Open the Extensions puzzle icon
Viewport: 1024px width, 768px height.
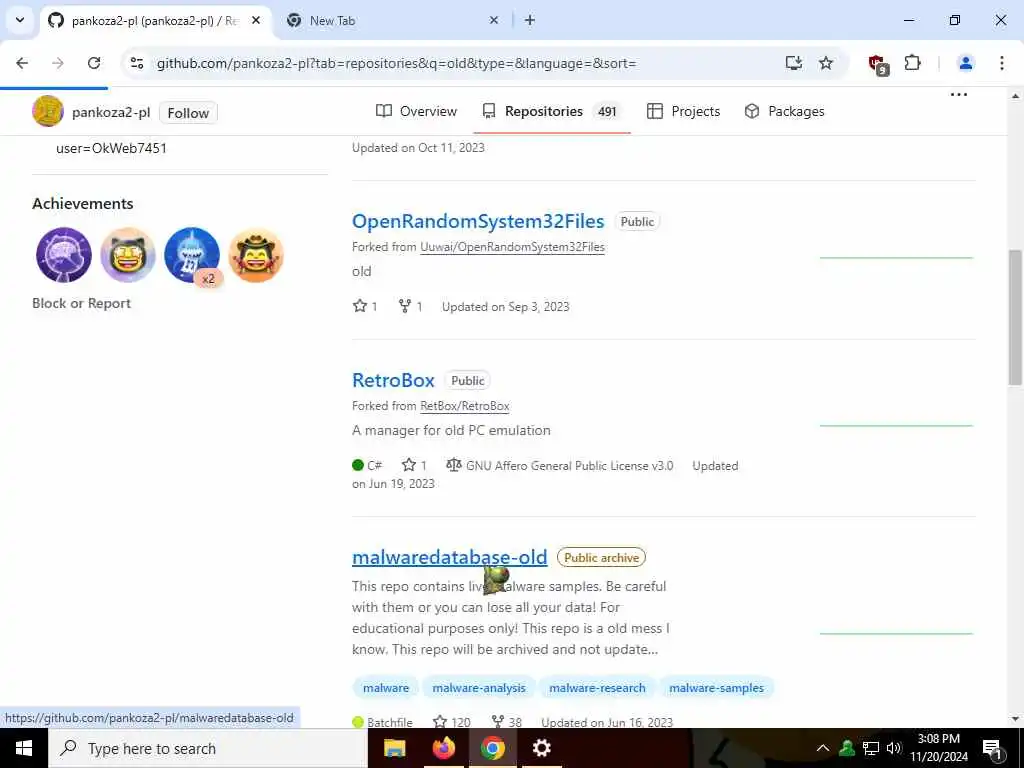tap(912, 63)
